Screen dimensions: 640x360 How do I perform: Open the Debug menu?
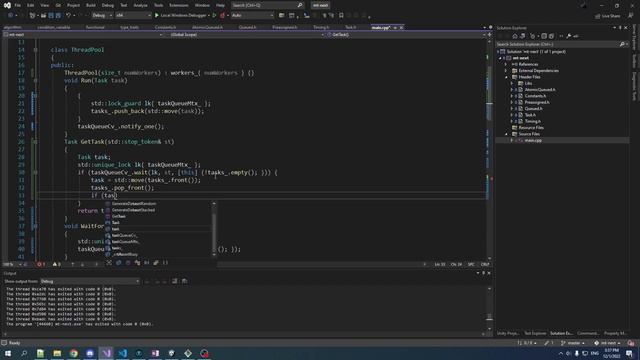pyautogui.click(x=108, y=5)
